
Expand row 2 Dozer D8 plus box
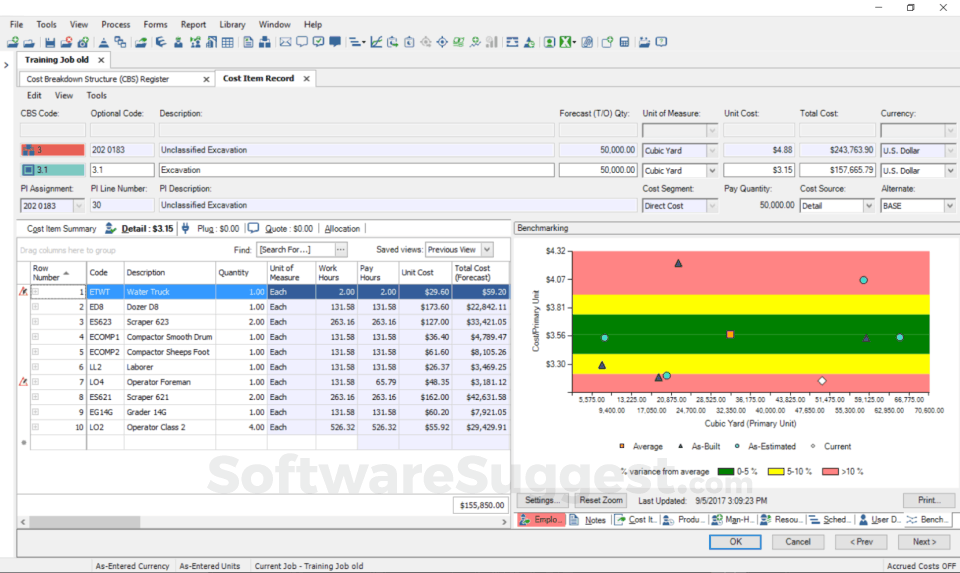click(36, 307)
